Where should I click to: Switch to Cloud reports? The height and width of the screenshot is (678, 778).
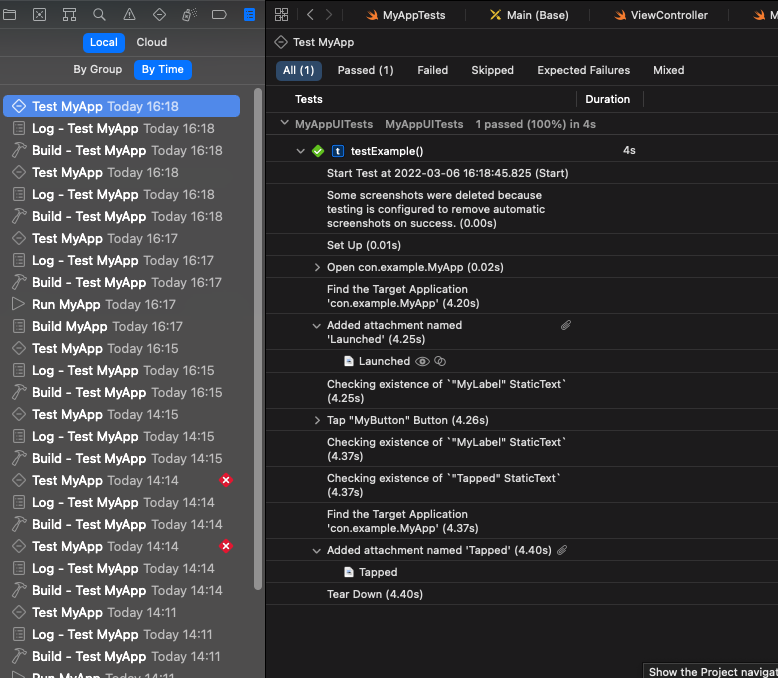click(152, 42)
